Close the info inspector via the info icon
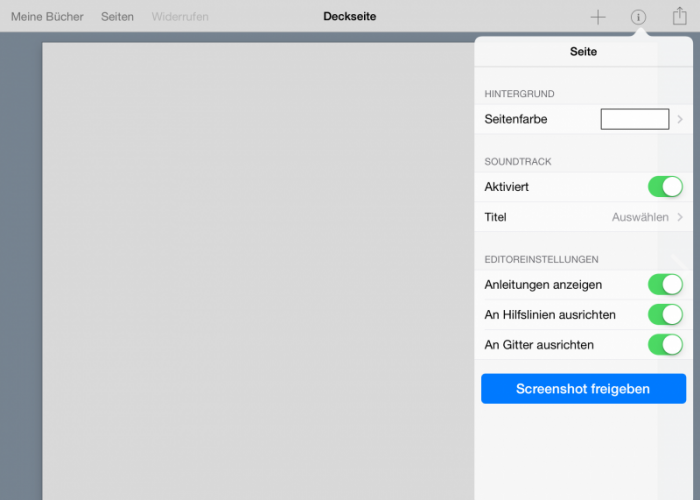This screenshot has width=700, height=500. [638, 17]
